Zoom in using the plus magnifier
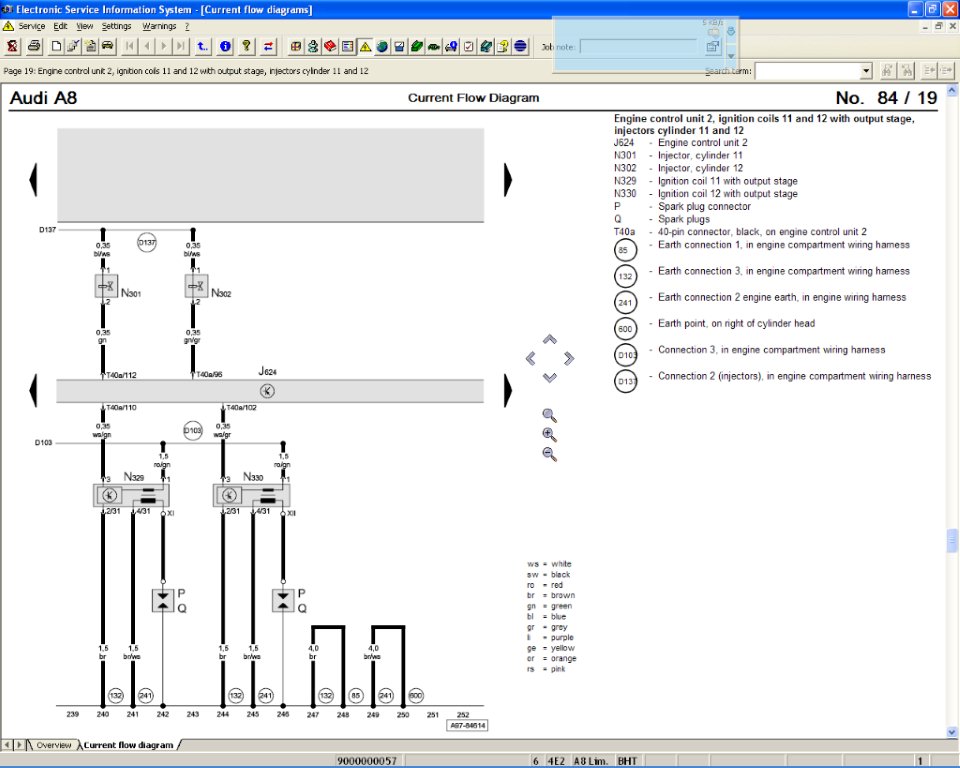Screen dimensions: 960x768 click(549, 434)
